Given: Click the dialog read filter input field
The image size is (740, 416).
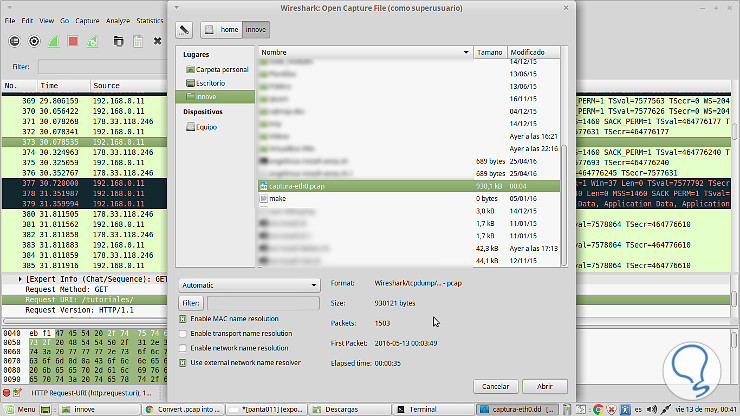Looking at the screenshot, I should [x=263, y=303].
